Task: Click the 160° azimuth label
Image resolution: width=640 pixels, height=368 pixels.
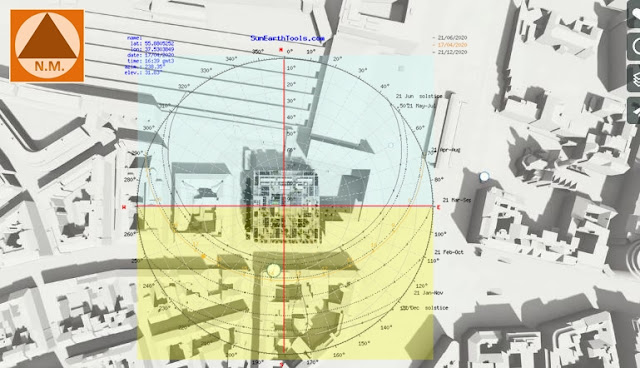Action: pos(339,355)
